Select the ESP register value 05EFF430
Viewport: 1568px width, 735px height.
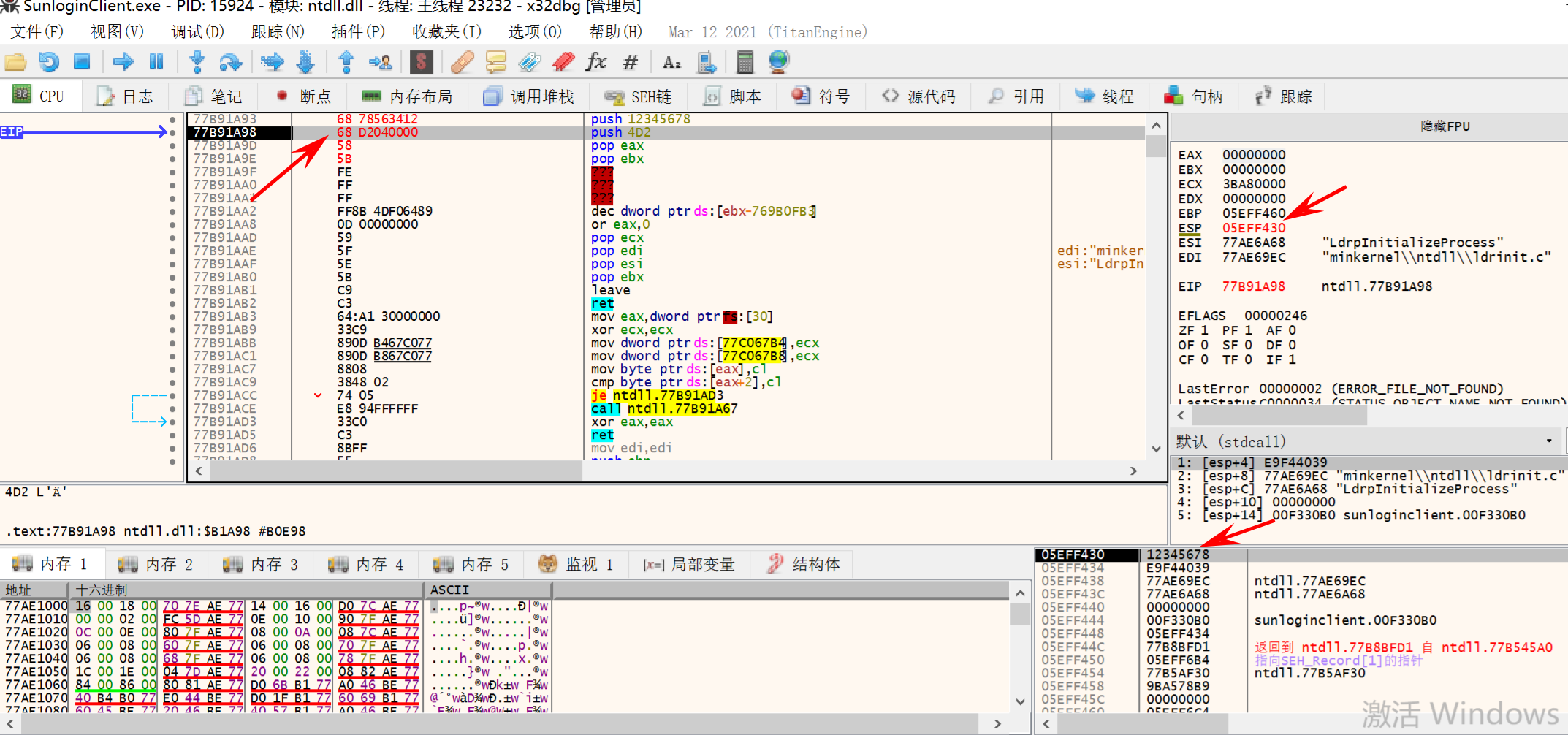[x=1254, y=228]
